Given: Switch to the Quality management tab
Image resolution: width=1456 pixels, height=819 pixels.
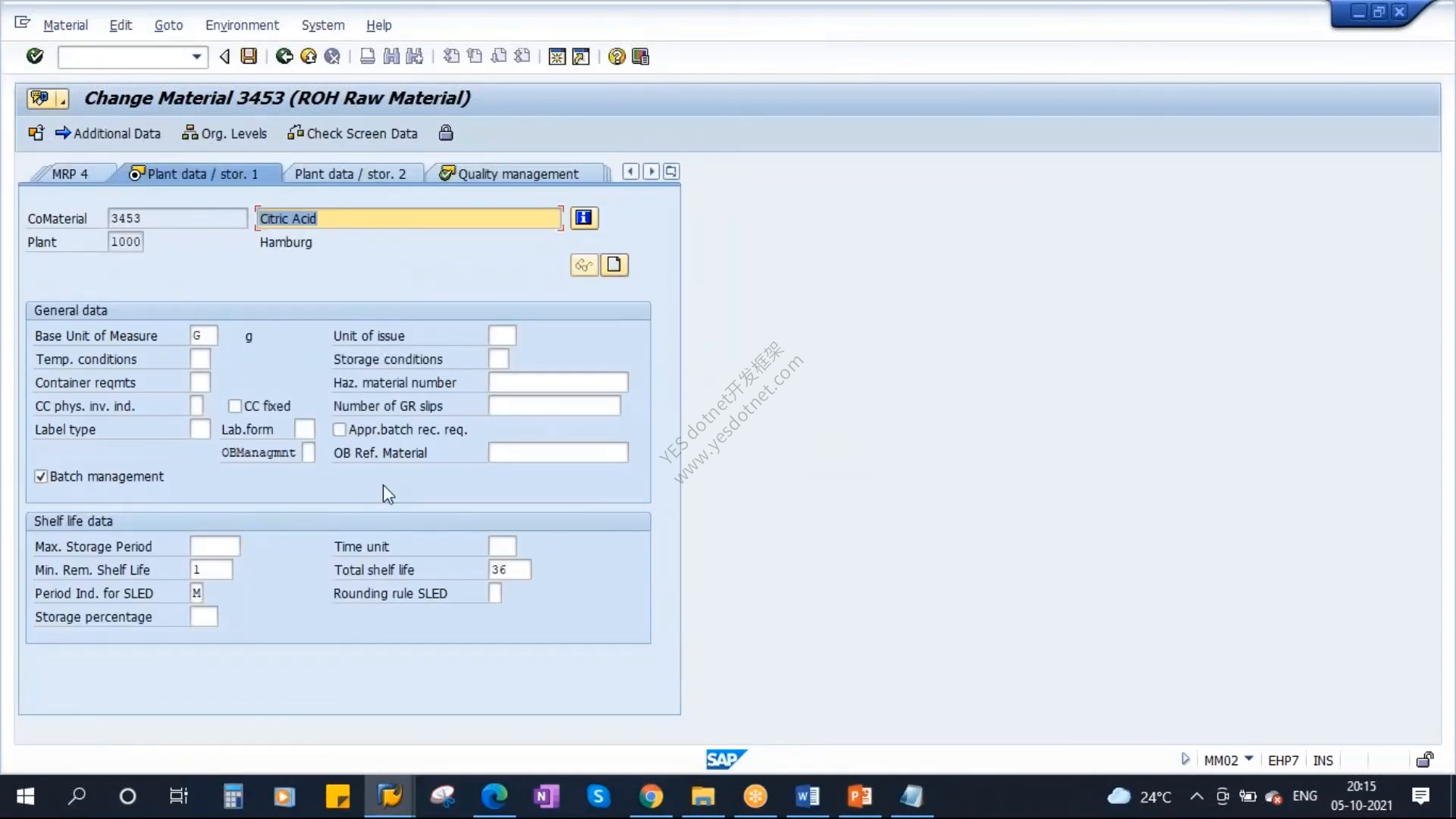Looking at the screenshot, I should pos(518,174).
